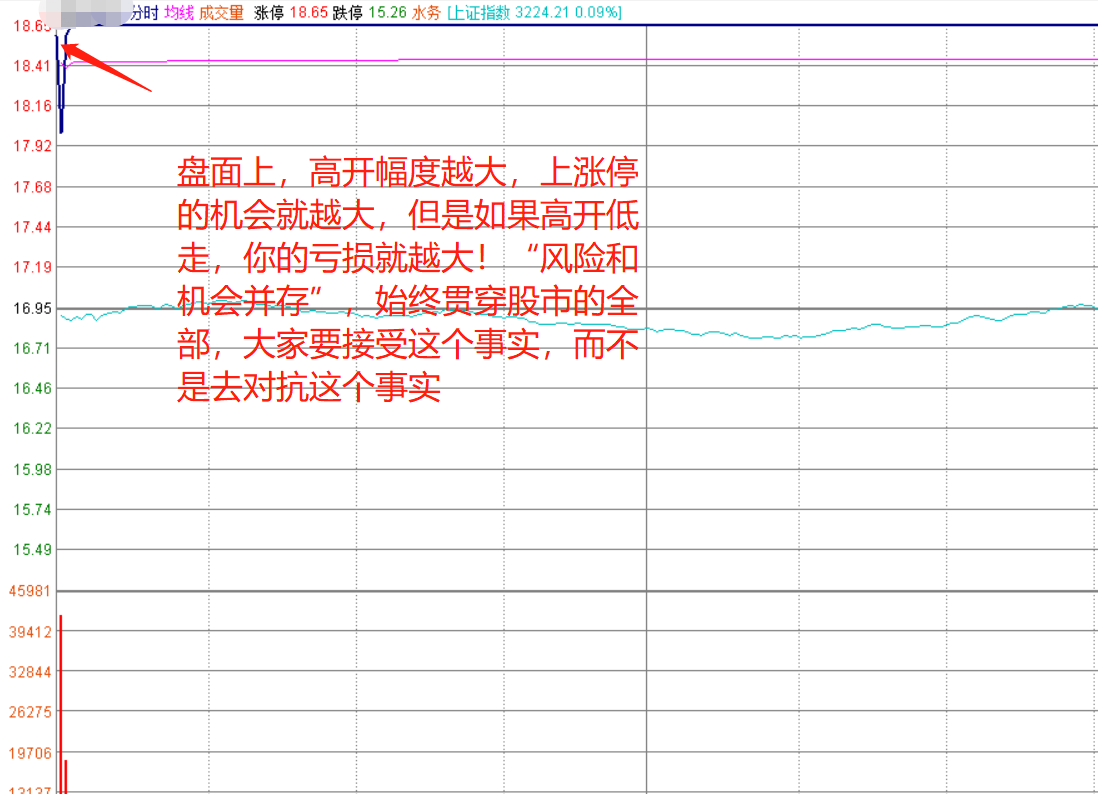The height and width of the screenshot is (794, 1098).
Task: Click the 17.92 price axis label
Action: (x=32, y=146)
